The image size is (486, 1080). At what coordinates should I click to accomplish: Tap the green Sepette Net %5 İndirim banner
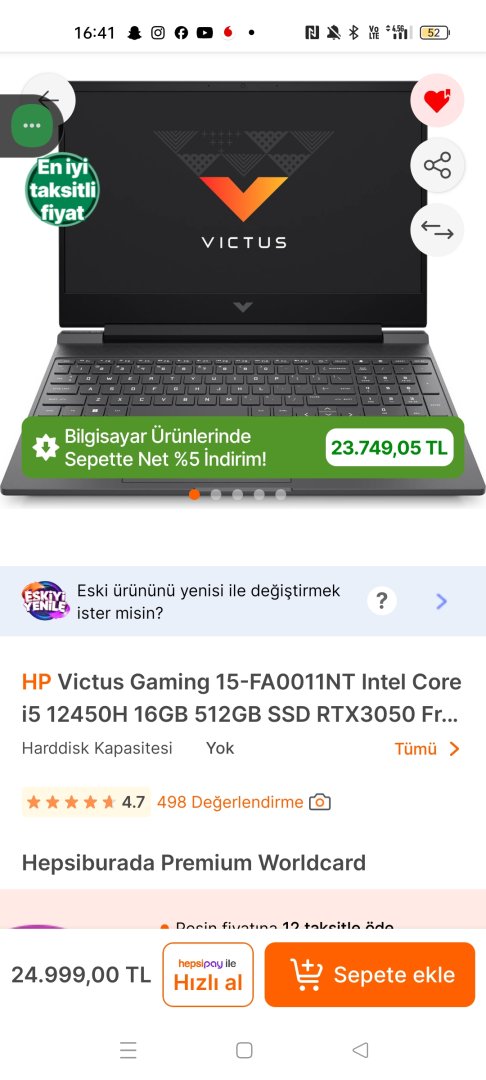coord(243,448)
